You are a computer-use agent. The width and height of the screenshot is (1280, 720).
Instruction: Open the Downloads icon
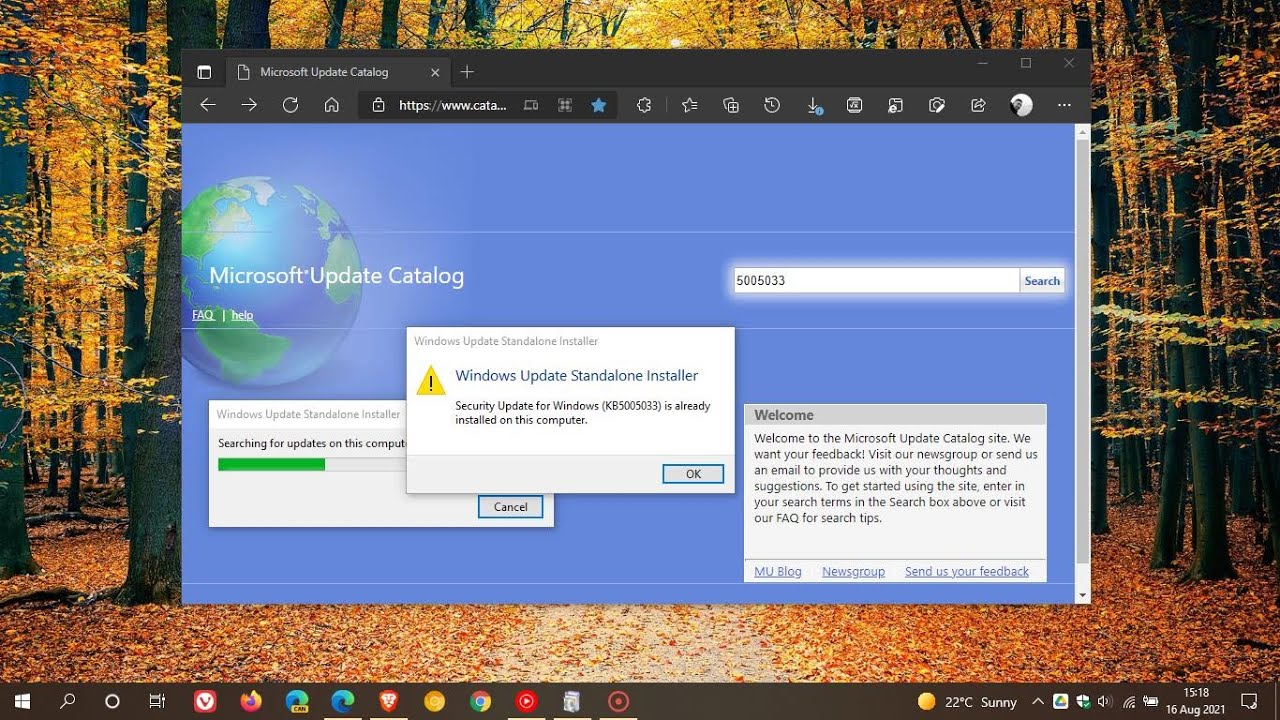[814, 105]
